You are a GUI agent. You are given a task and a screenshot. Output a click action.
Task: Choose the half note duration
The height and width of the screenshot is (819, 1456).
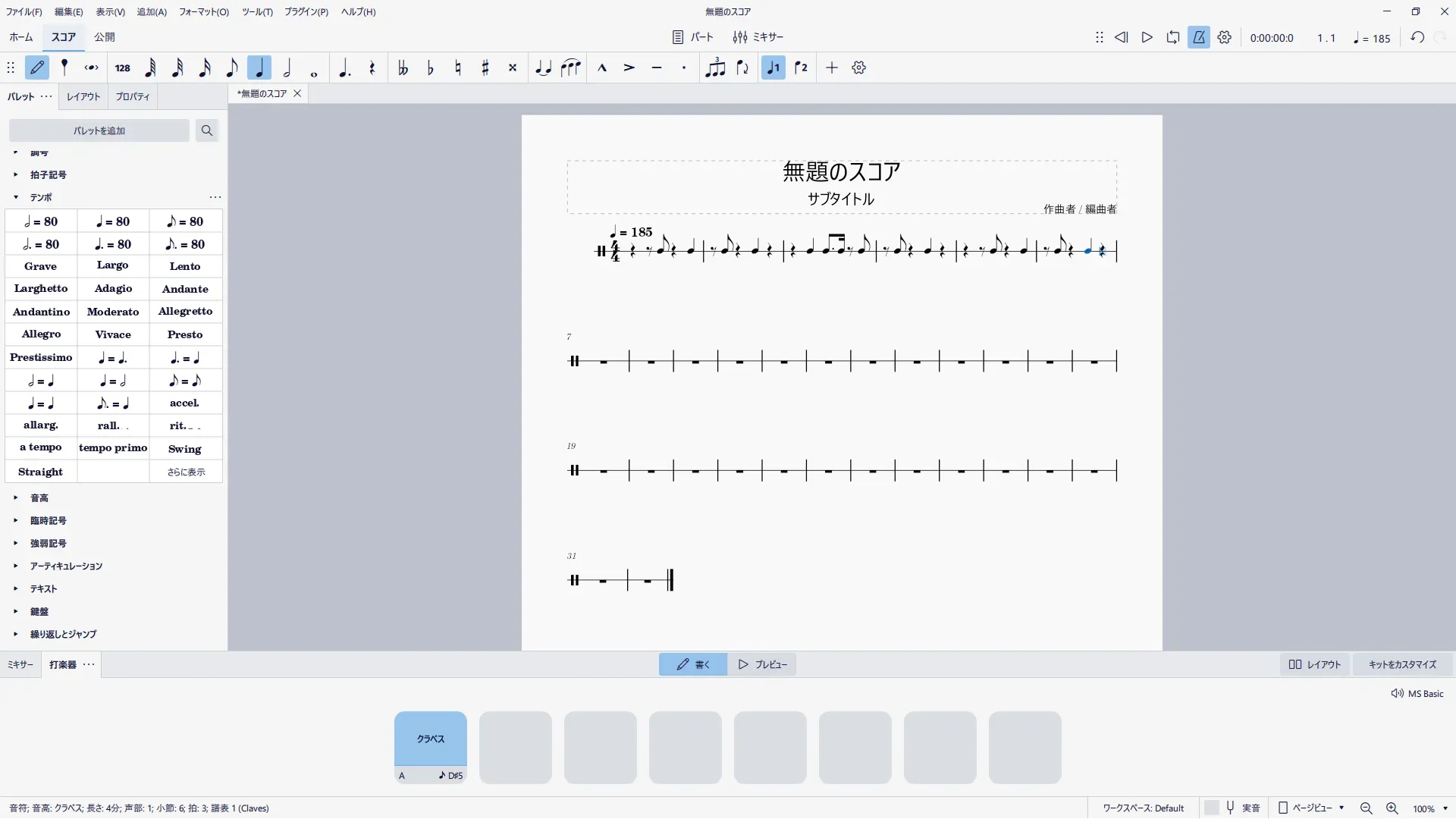[x=287, y=68]
